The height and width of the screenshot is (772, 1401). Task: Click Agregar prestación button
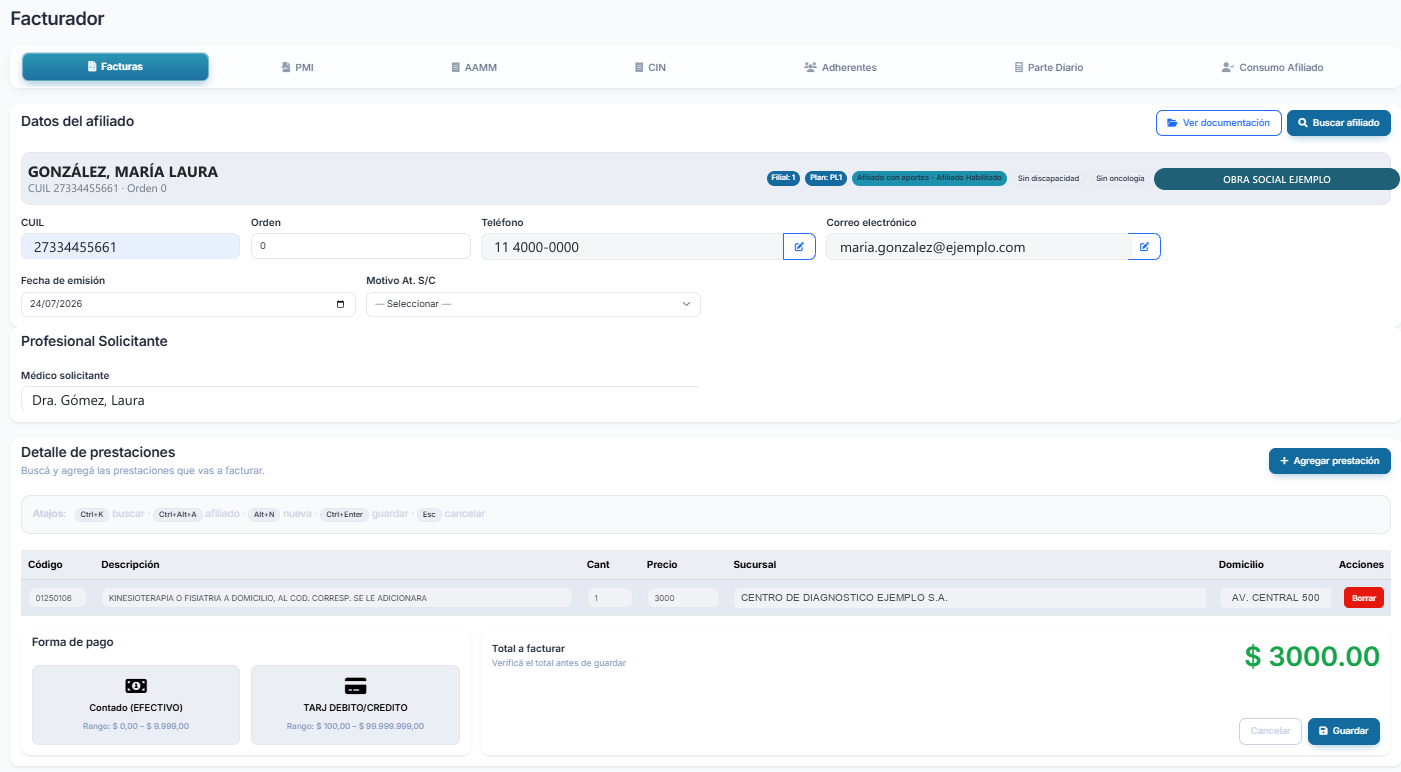(x=1330, y=461)
